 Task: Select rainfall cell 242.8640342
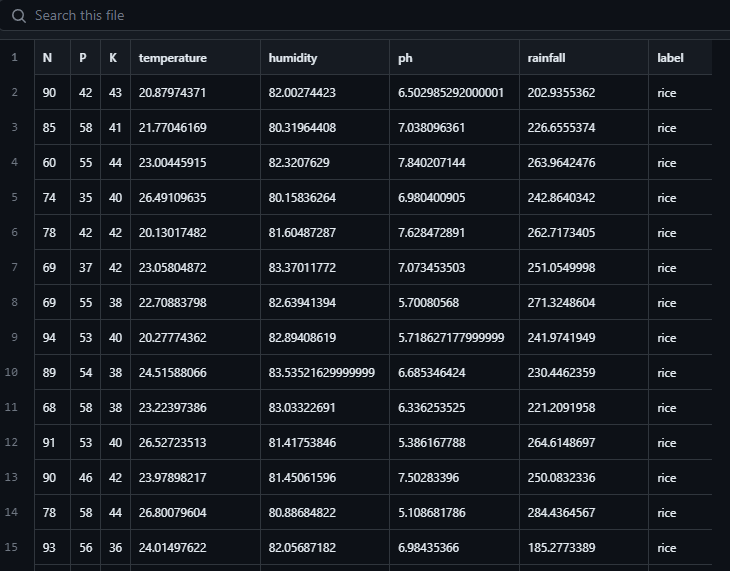coord(584,197)
